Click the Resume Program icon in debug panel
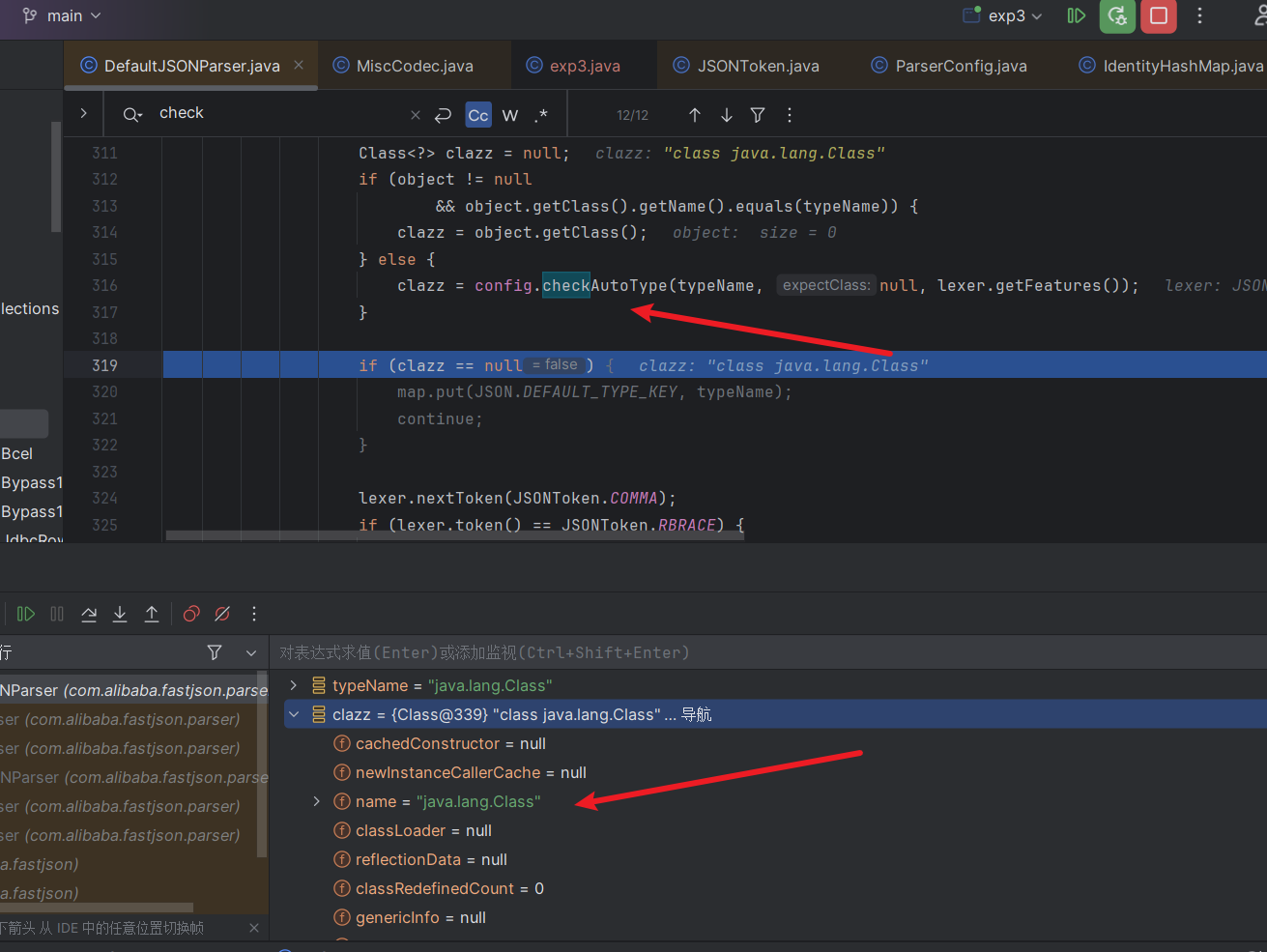 [x=26, y=614]
